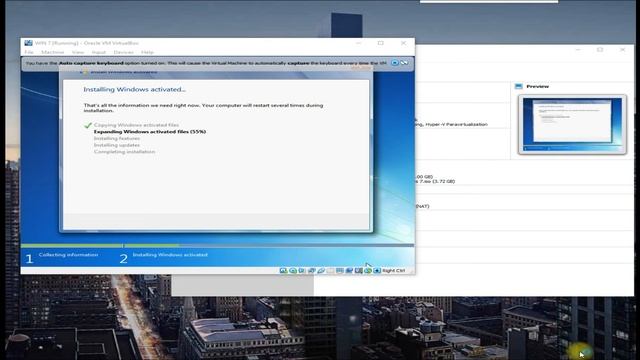Viewport: 640px width, 360px height.
Task: Click the mouse integration status icon
Action: (368, 271)
